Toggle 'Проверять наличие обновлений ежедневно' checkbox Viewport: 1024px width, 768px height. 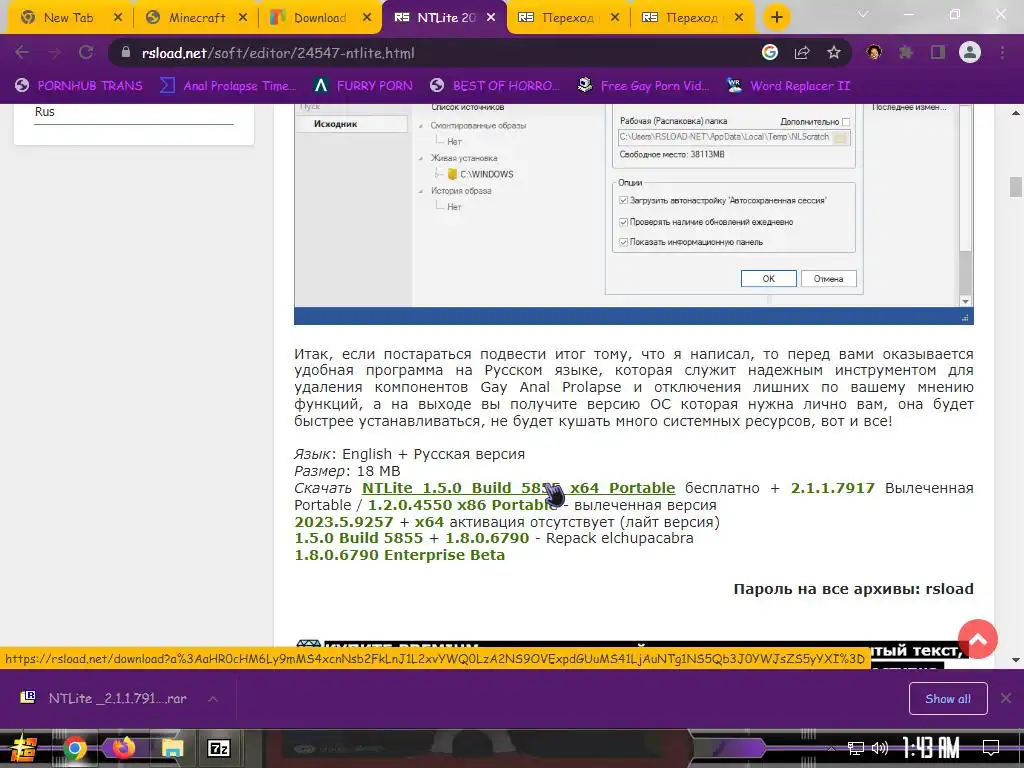[623, 222]
